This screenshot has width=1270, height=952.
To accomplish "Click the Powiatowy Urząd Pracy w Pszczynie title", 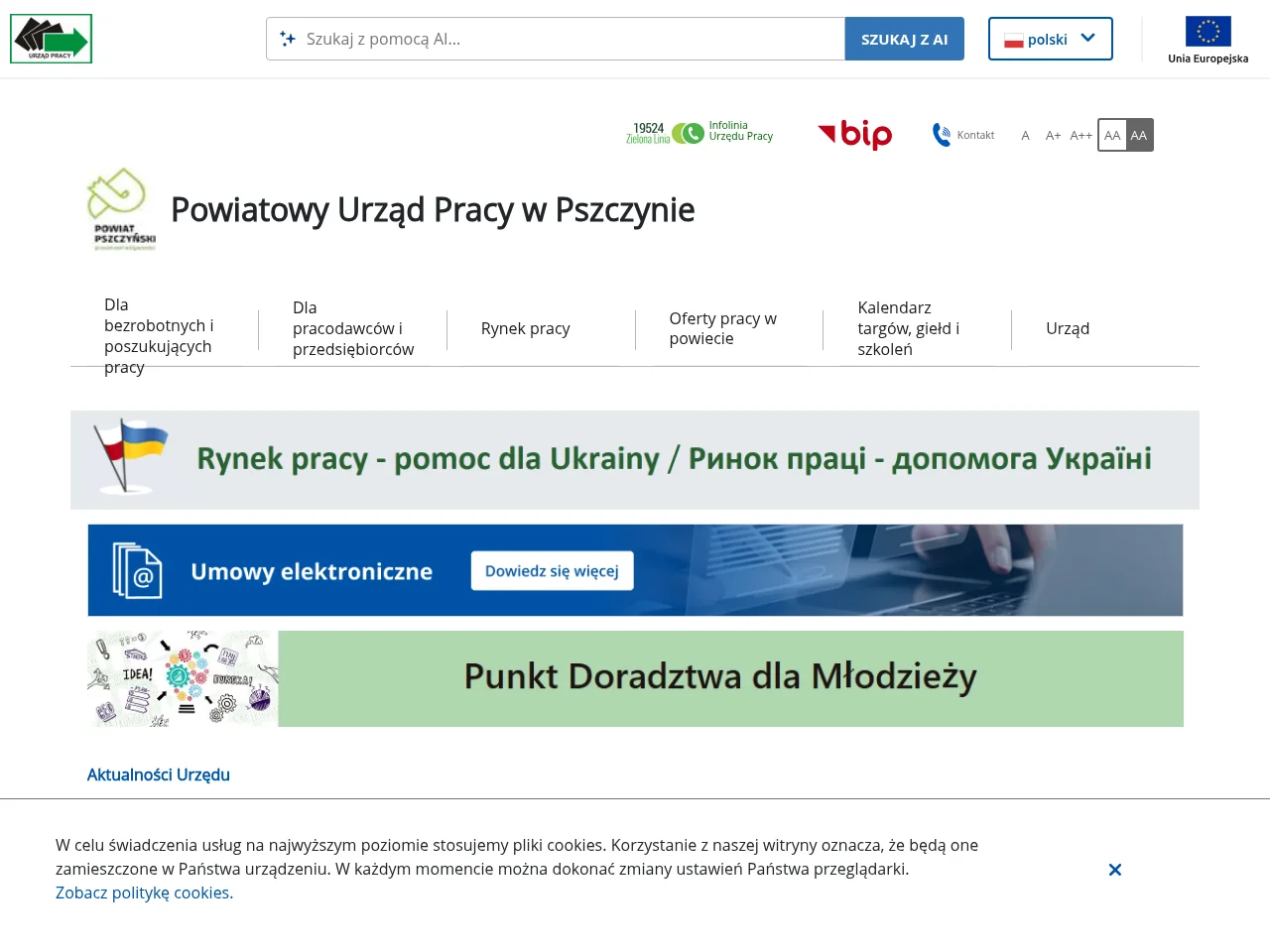I will (x=433, y=209).
